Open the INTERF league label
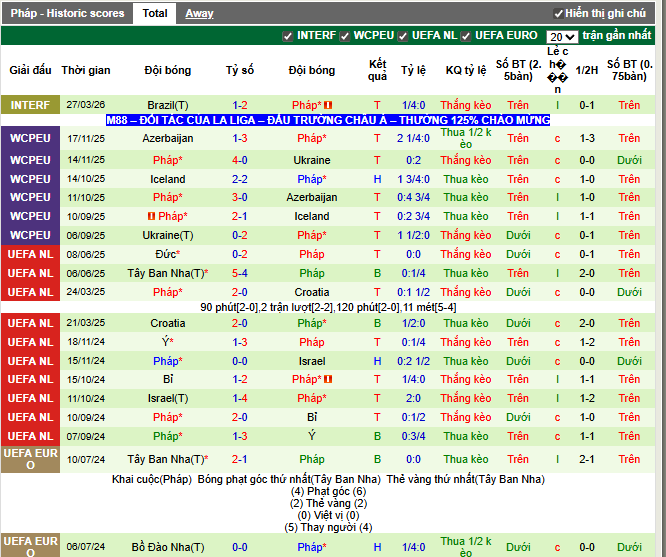The width and height of the screenshot is (666, 557). (x=30, y=105)
